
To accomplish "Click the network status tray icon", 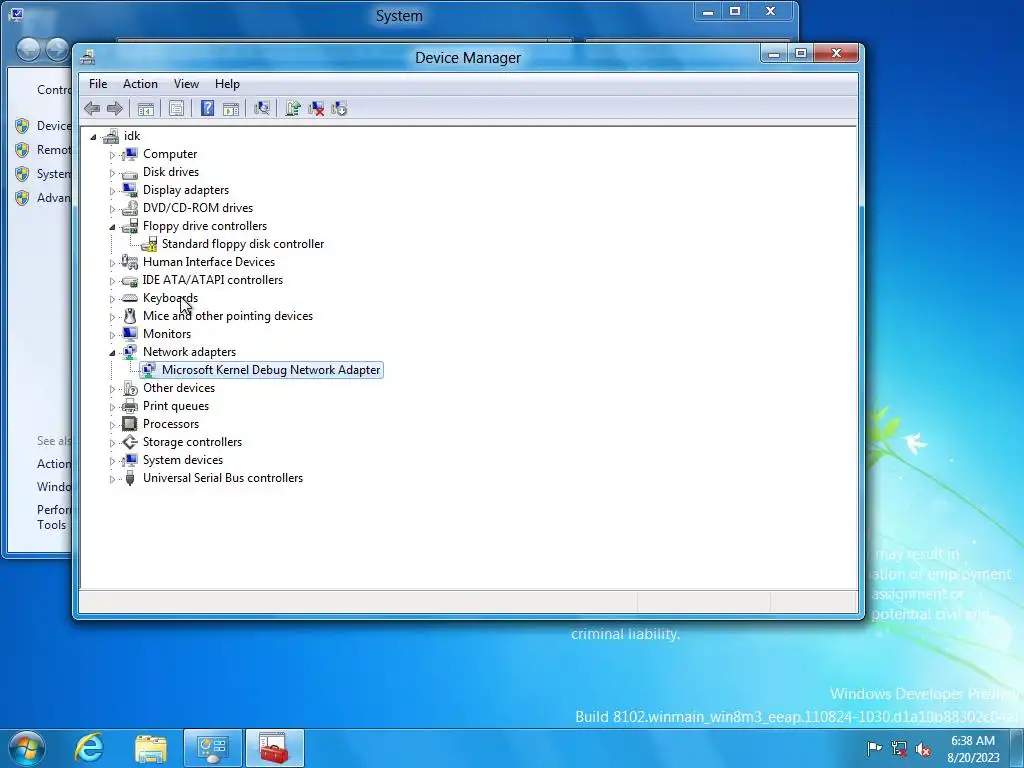I will tap(899, 748).
